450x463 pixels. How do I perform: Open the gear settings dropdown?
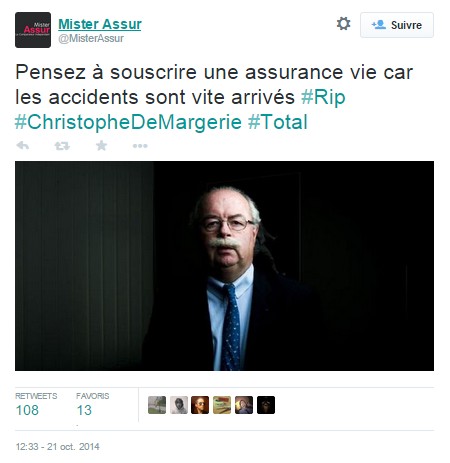tap(343, 24)
